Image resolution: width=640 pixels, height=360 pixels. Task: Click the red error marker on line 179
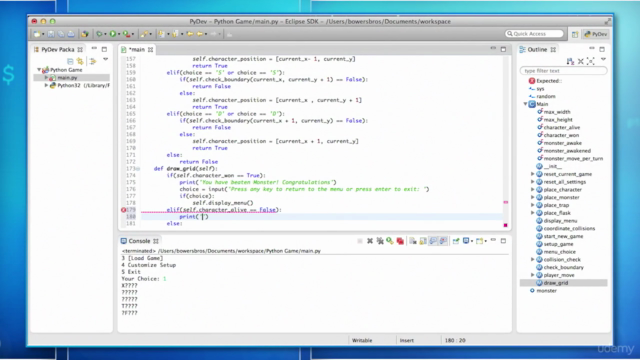coord(123,210)
